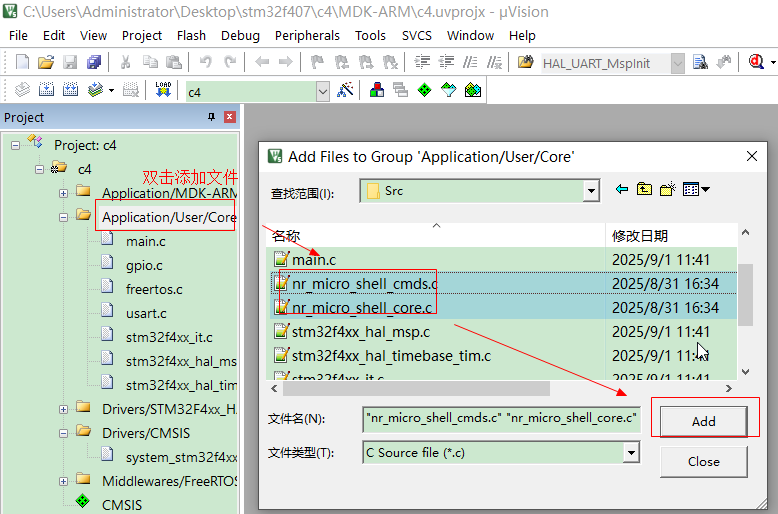Open the View menu dropdown in dialog
This screenshot has width=778, height=514.
point(696,189)
